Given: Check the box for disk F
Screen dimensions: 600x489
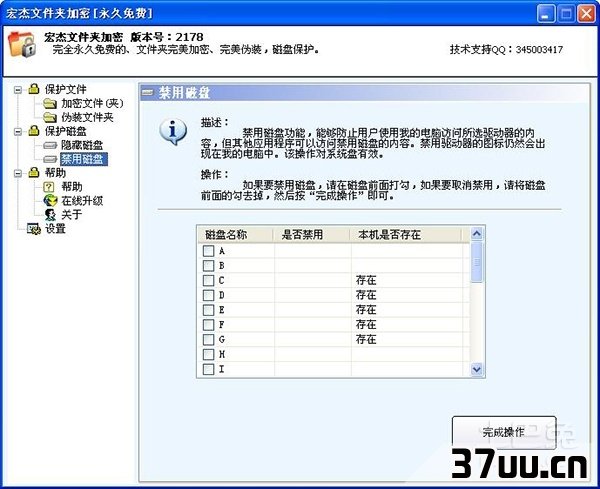Looking at the screenshot, I should point(209,325).
